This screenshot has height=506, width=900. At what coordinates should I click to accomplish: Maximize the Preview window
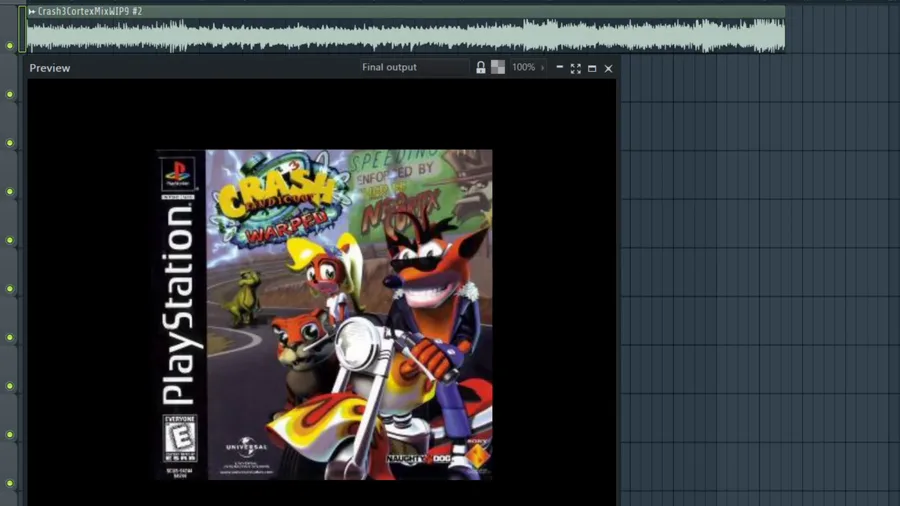(592, 68)
